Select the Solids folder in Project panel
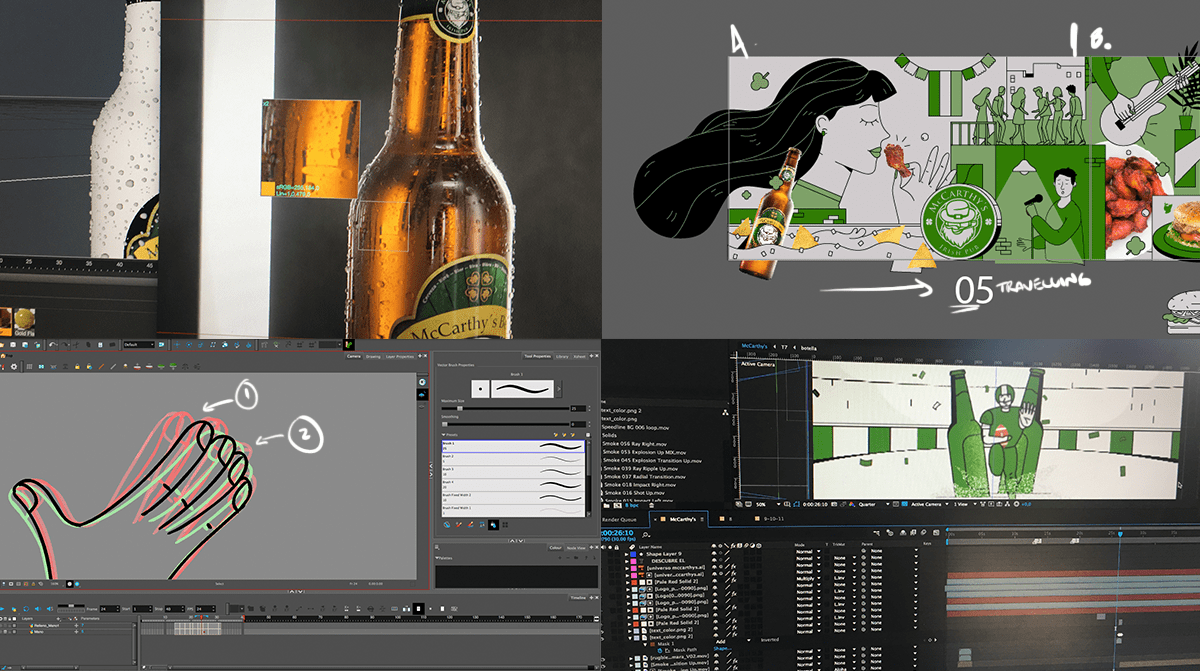This screenshot has width=1200, height=671. click(x=610, y=434)
